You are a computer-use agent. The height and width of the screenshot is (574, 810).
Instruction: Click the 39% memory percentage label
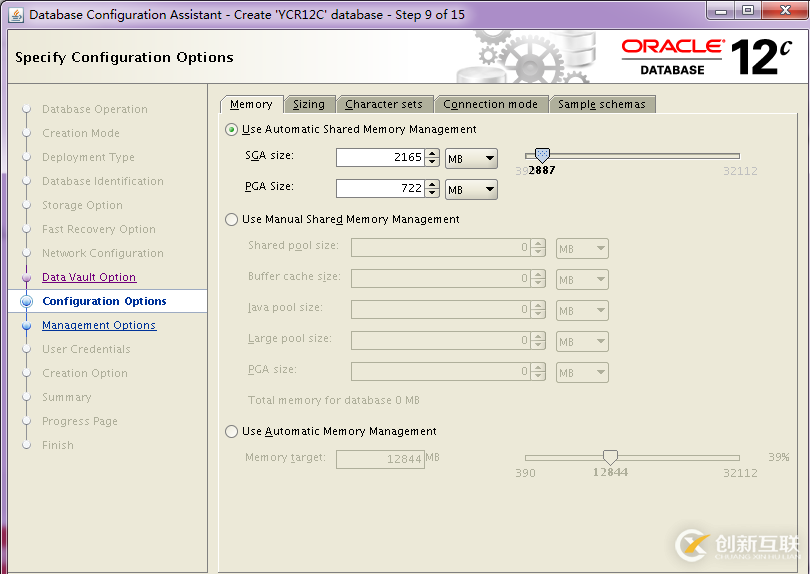778,457
